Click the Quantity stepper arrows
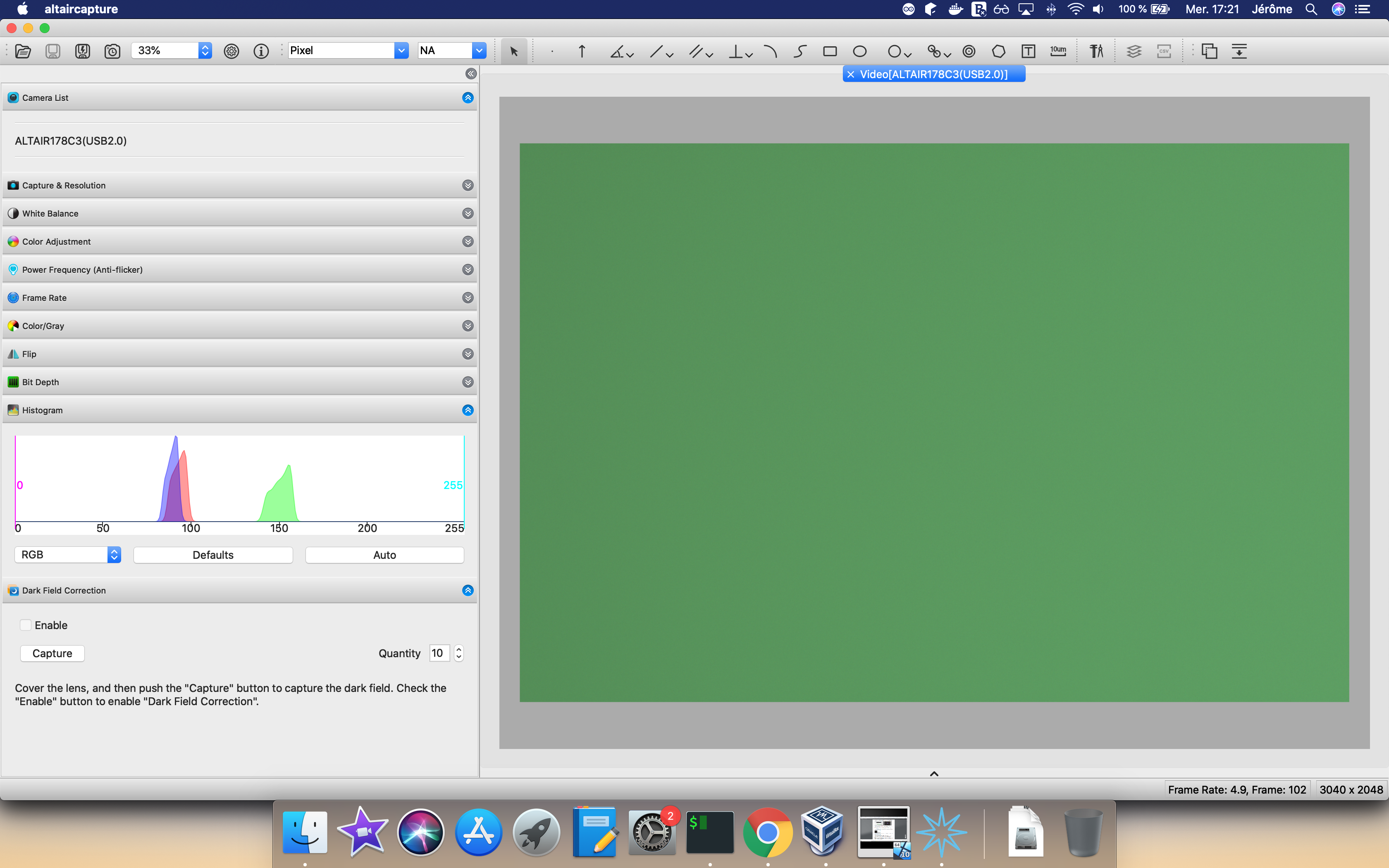This screenshot has height=868, width=1389. click(458, 653)
